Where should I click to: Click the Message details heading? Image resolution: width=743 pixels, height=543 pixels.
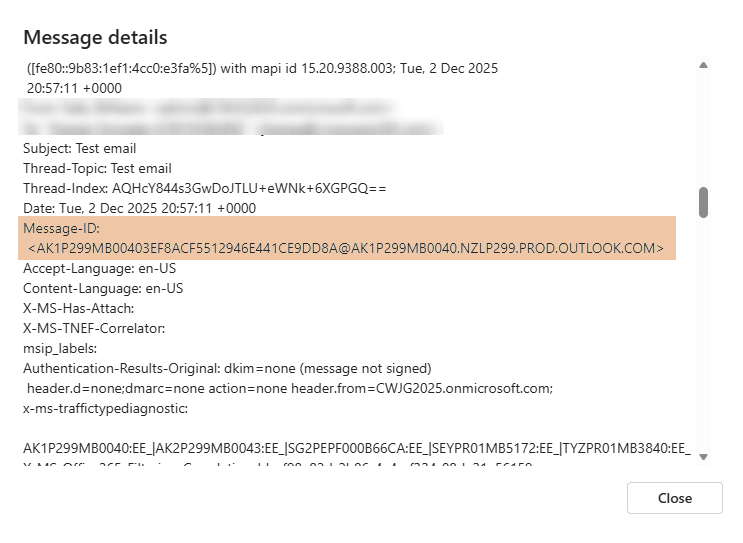95,38
